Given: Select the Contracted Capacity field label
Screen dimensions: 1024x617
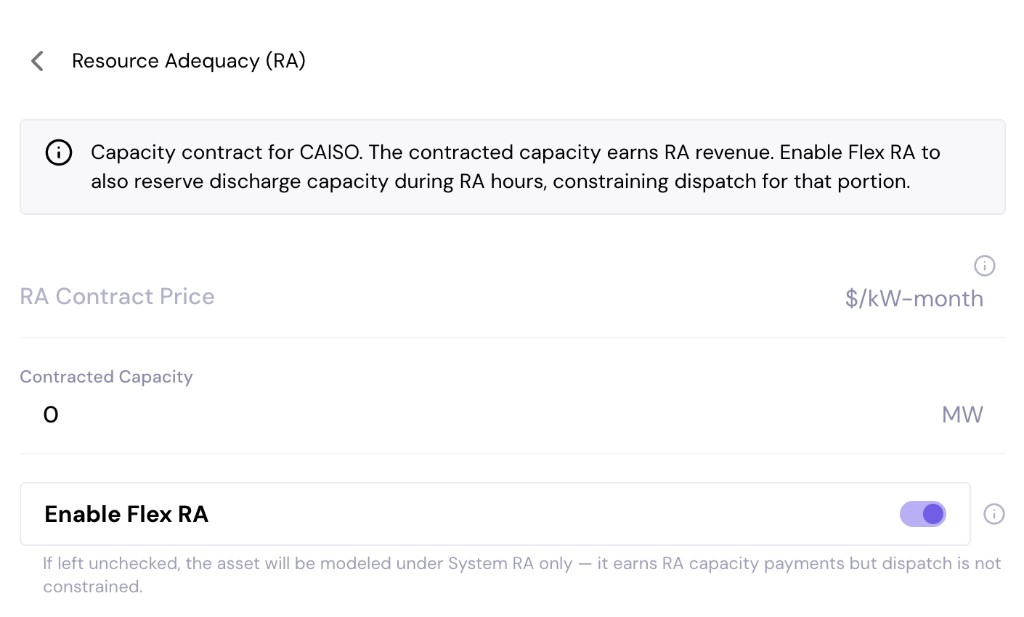Looking at the screenshot, I should [x=106, y=377].
